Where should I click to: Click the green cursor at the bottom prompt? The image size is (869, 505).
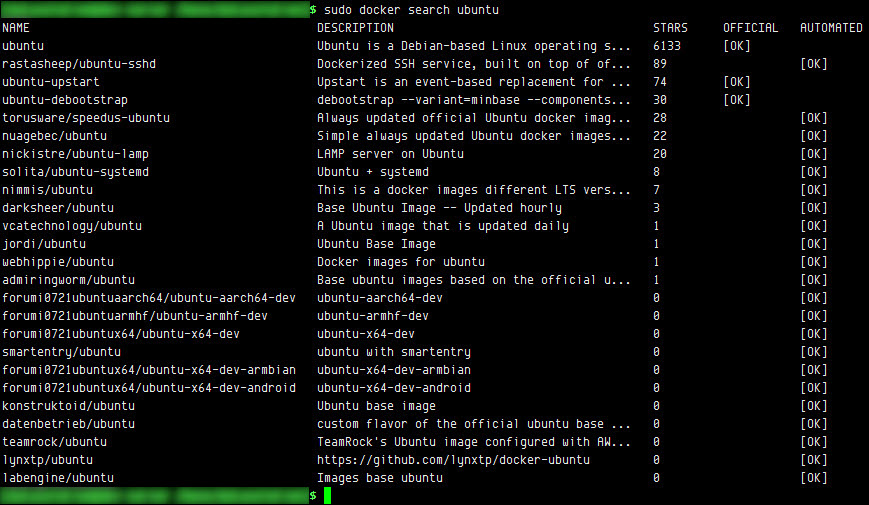coord(328,496)
